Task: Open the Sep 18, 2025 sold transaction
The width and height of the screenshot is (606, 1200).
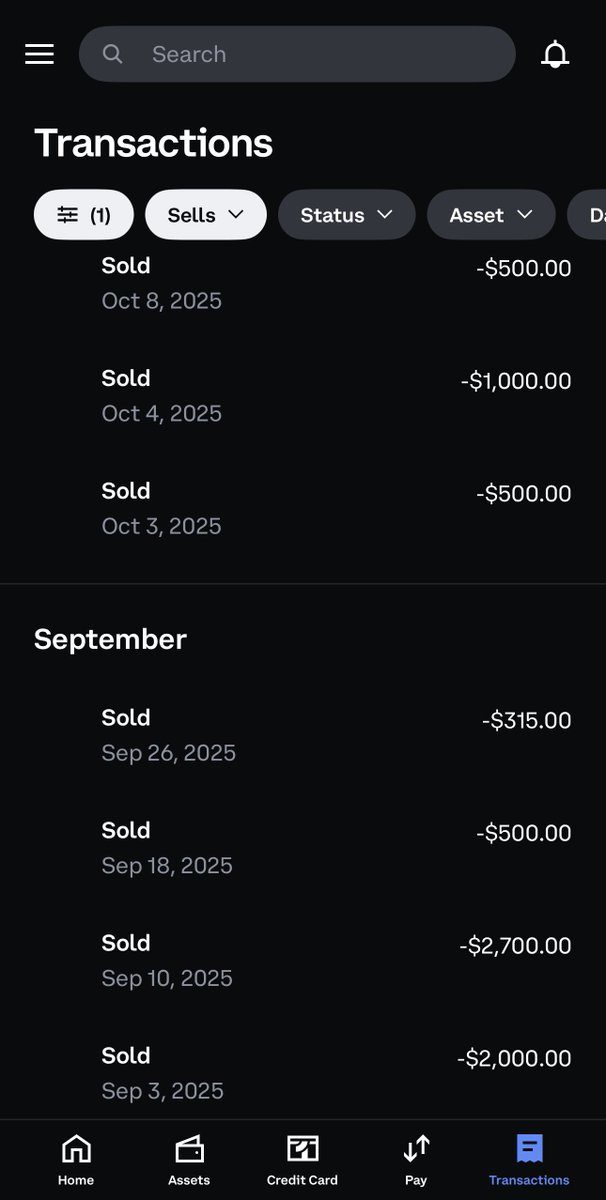Action: pos(303,848)
